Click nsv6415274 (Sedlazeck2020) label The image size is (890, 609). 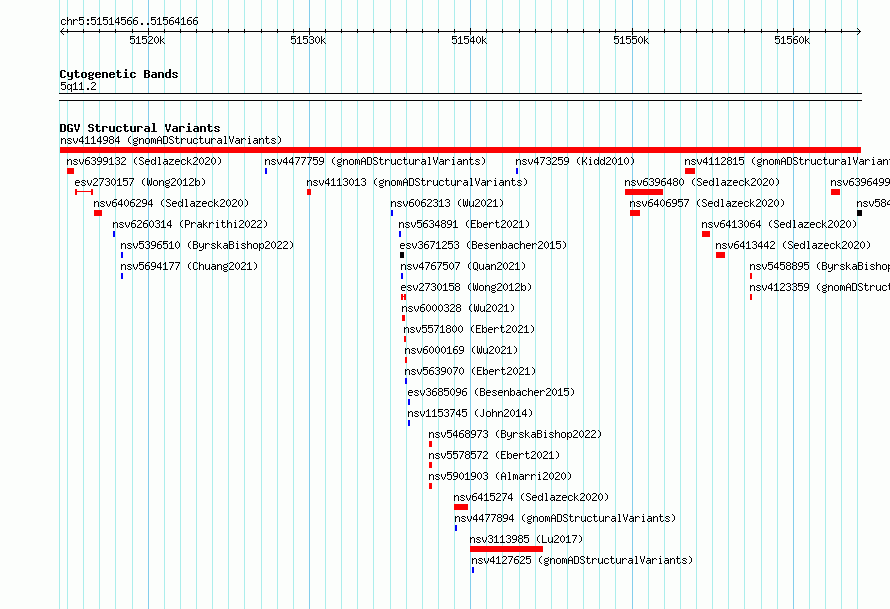pyautogui.click(x=531, y=497)
